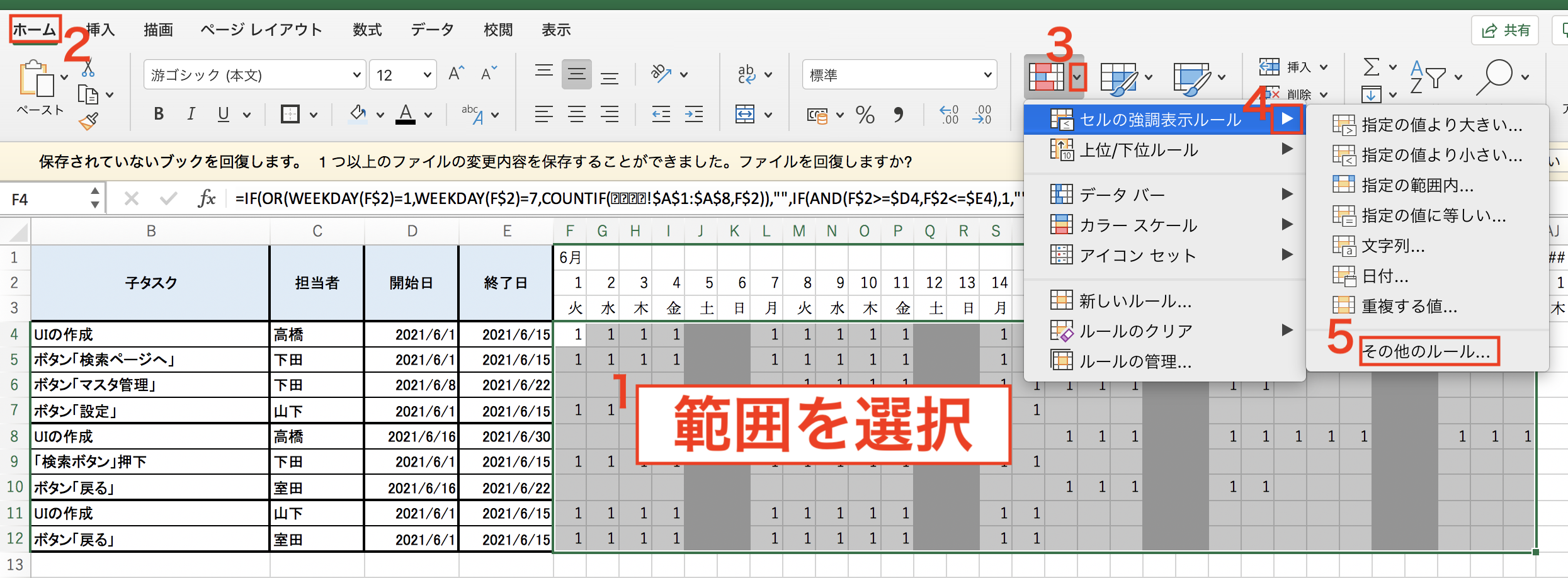Toggle bold formatting

point(159,114)
